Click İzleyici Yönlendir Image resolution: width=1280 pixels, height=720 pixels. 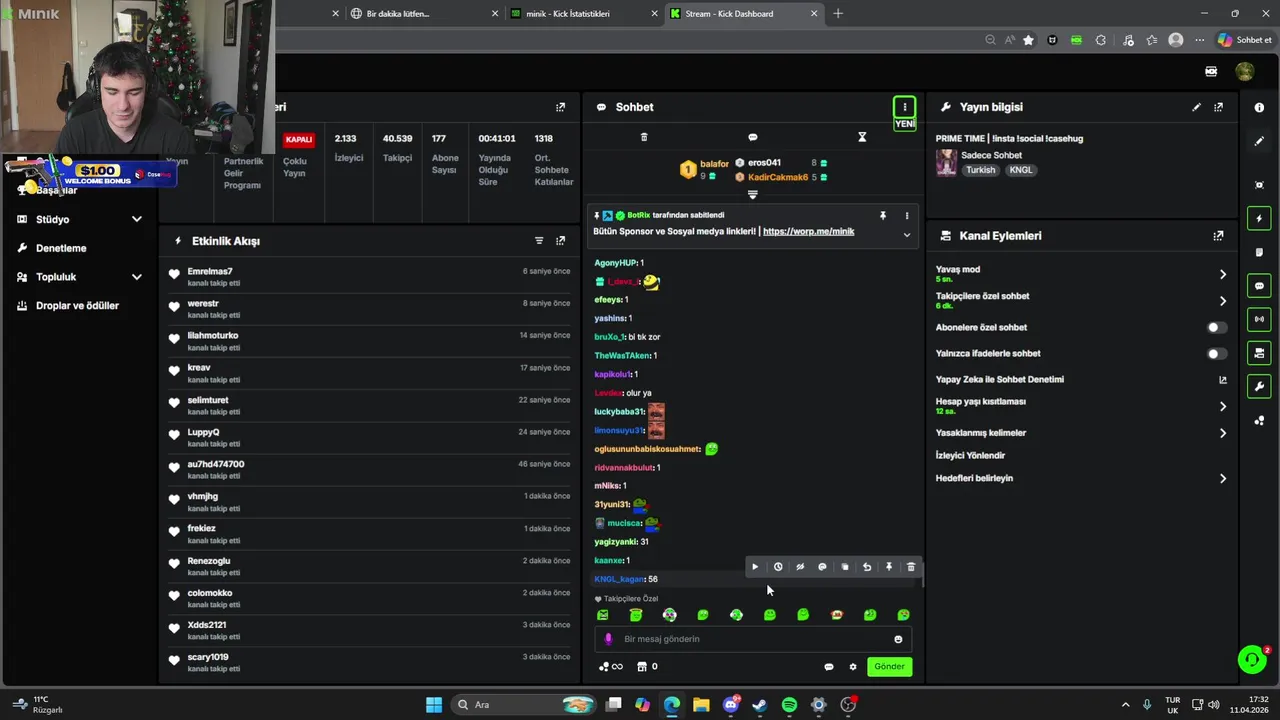pyautogui.click(x=970, y=455)
